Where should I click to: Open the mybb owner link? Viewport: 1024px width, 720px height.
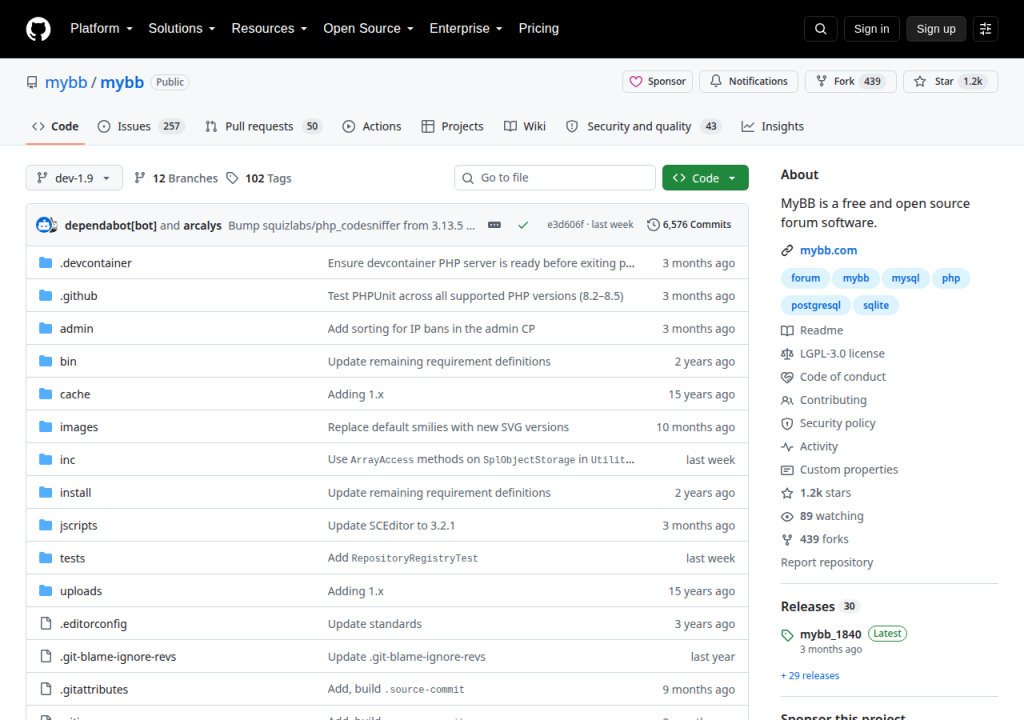click(x=66, y=82)
